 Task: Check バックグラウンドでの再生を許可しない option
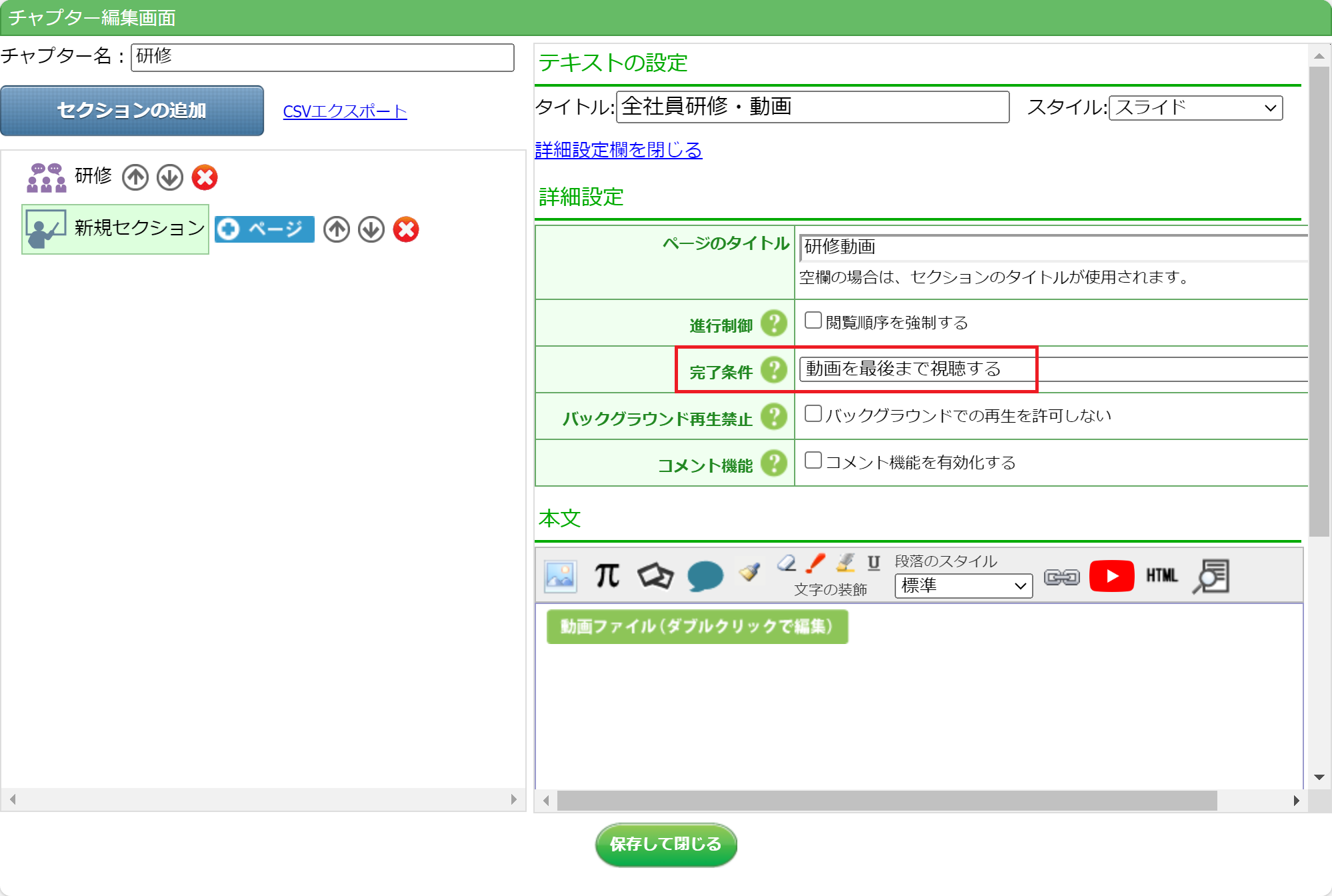[x=813, y=414]
